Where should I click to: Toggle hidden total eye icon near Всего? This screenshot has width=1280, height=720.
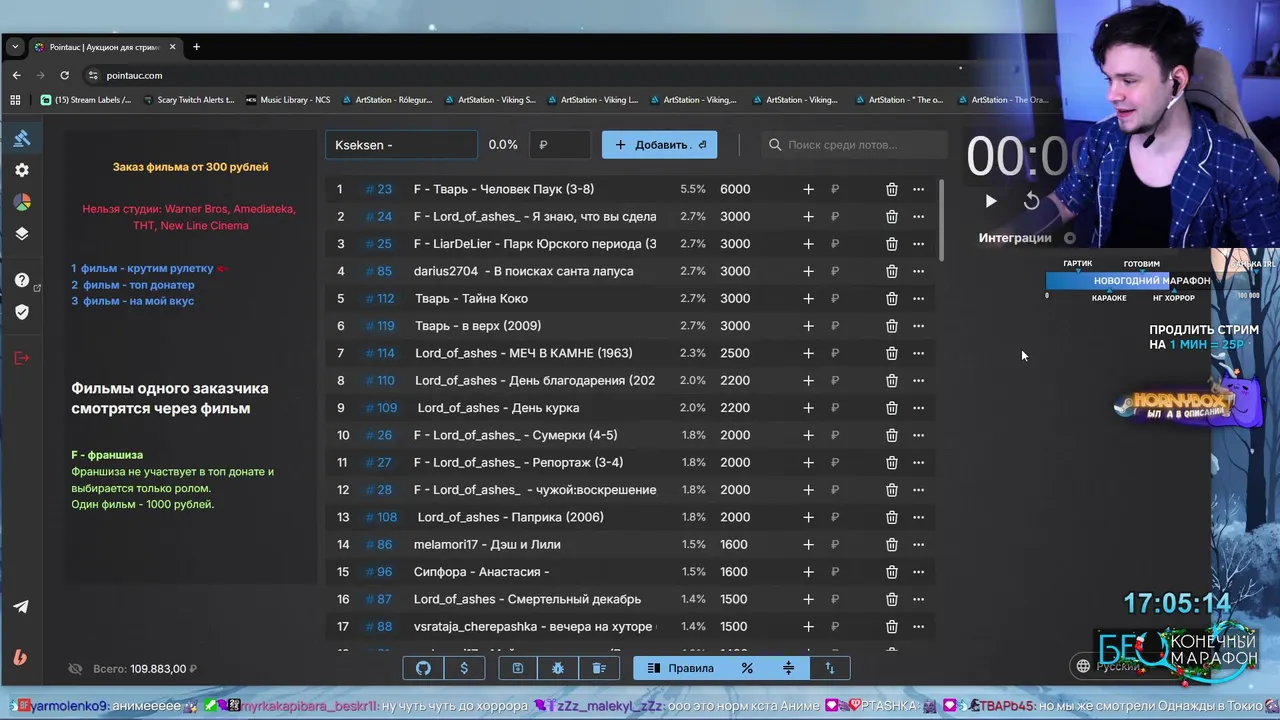tap(75, 669)
